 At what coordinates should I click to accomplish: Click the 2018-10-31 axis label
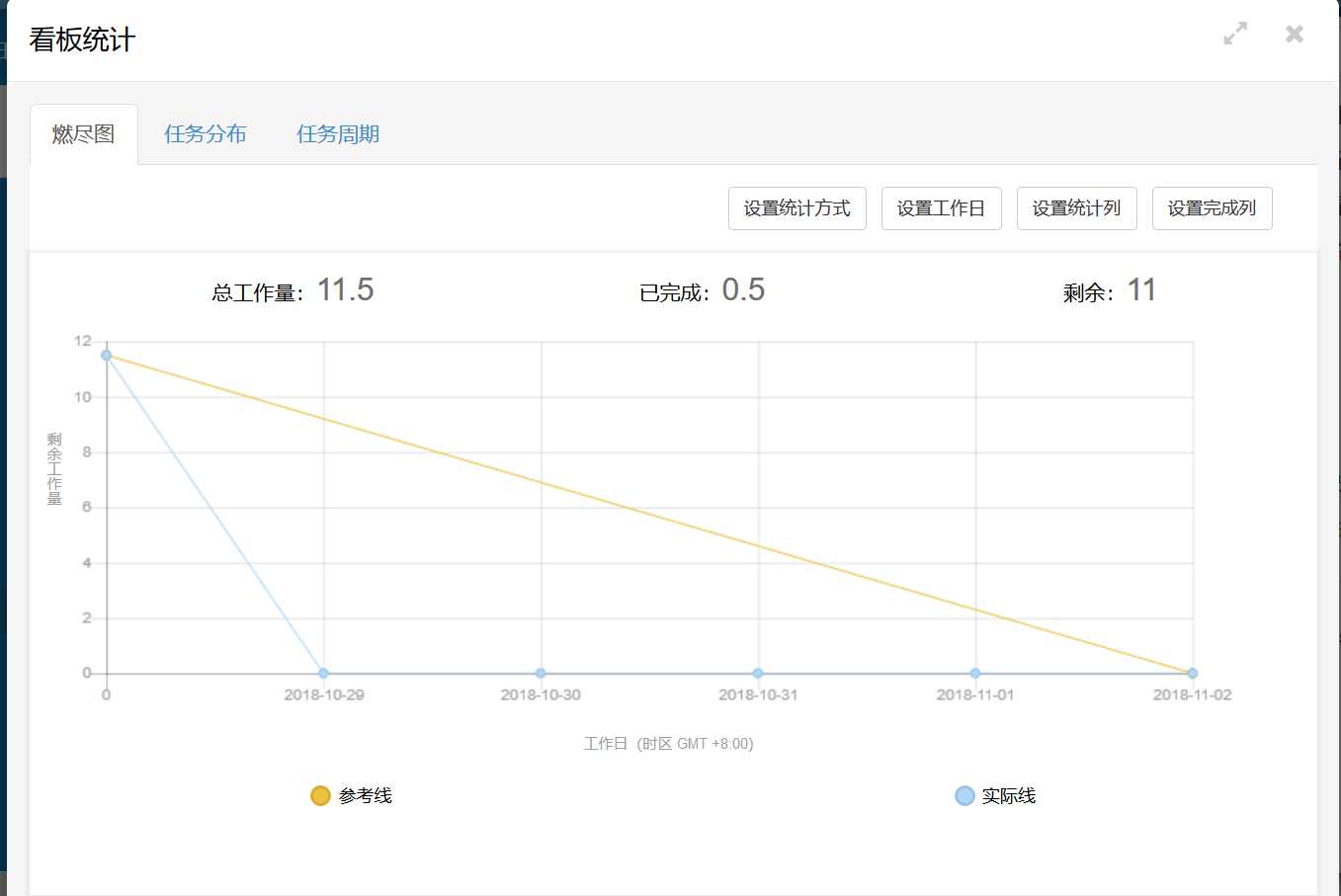tap(758, 695)
